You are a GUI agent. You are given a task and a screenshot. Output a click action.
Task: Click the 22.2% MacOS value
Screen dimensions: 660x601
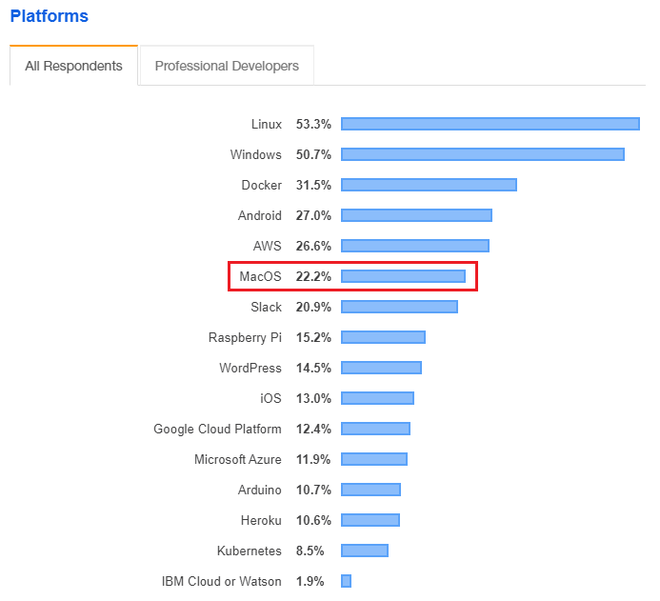coord(314,277)
